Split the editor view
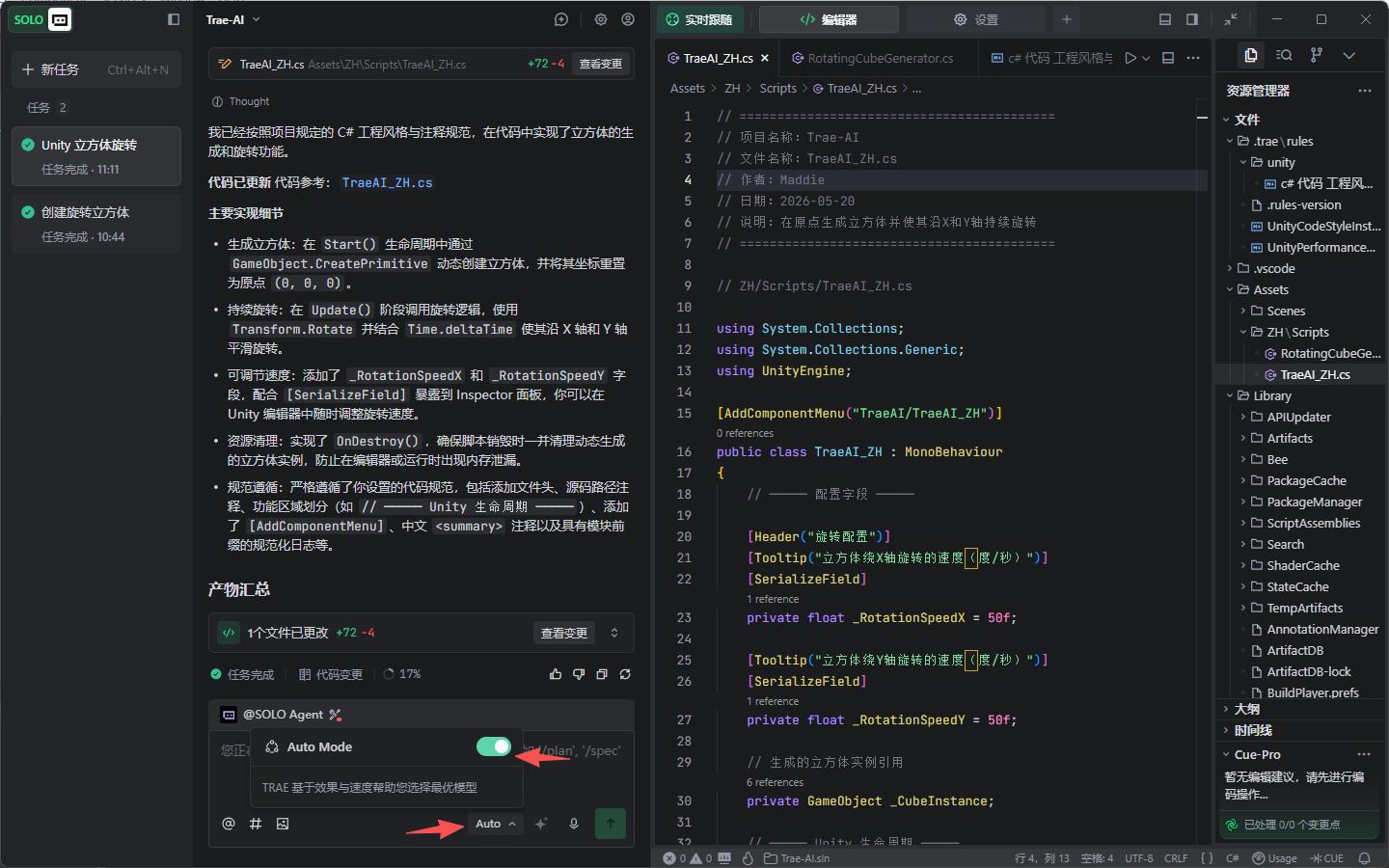 (x=1168, y=58)
